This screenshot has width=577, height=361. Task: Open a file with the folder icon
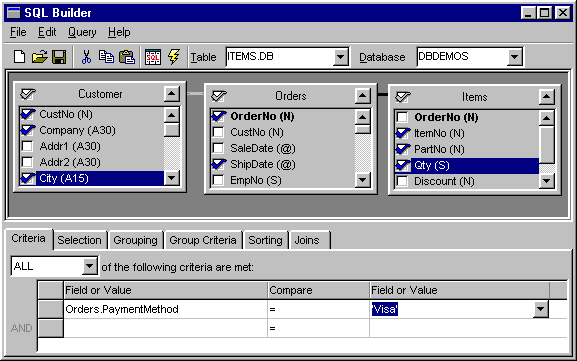(39, 57)
